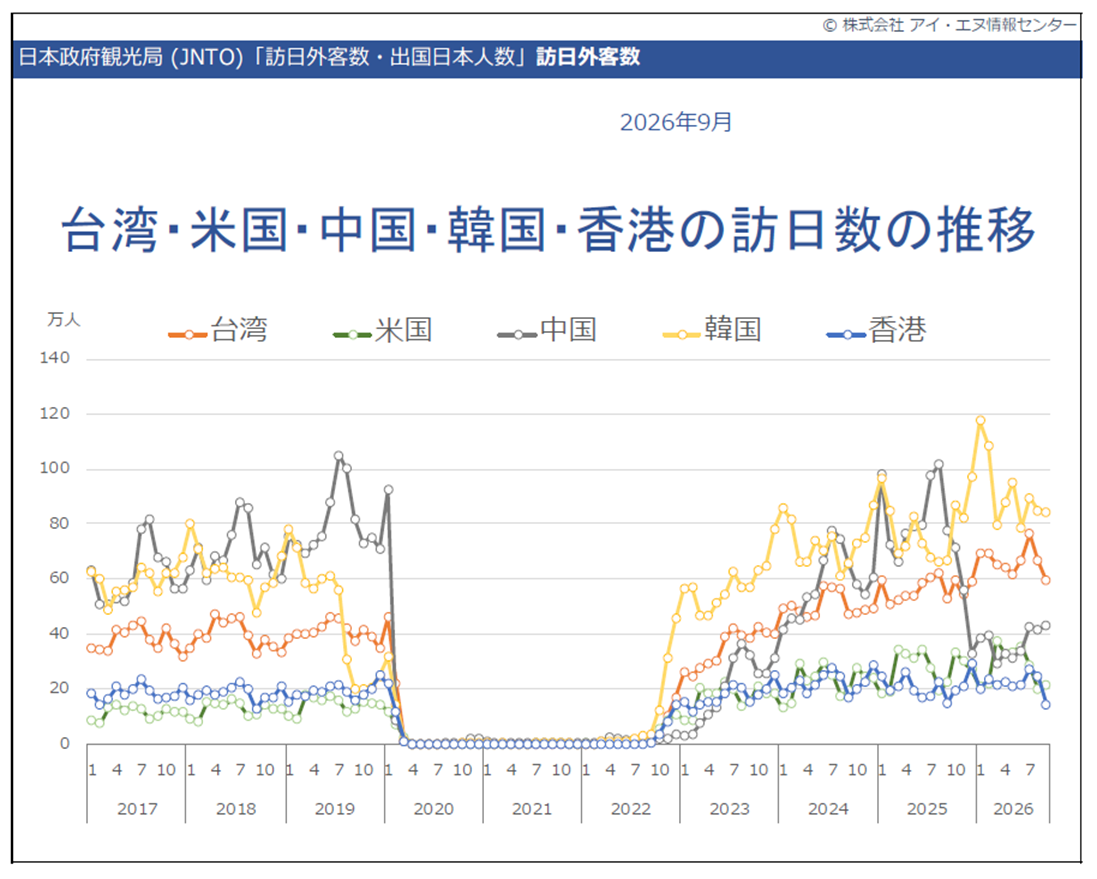Click the 40 y-axis value
Screen dimensions: 1097x879
59,633
